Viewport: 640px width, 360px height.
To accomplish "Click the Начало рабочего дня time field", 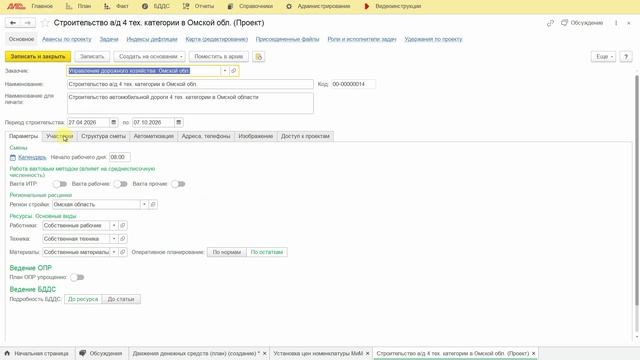I will [x=120, y=157].
